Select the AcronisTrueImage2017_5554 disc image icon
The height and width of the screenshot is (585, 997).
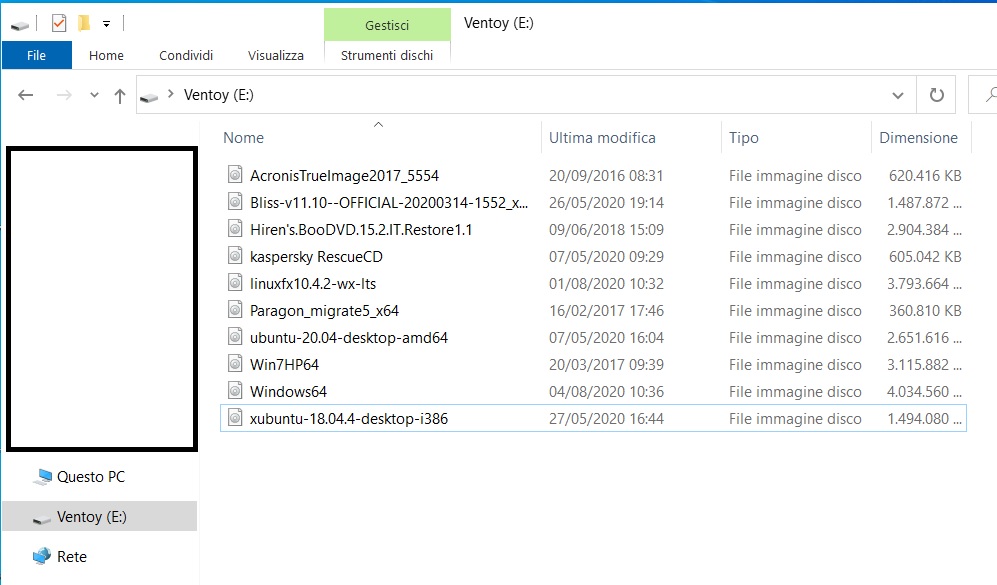click(235, 175)
